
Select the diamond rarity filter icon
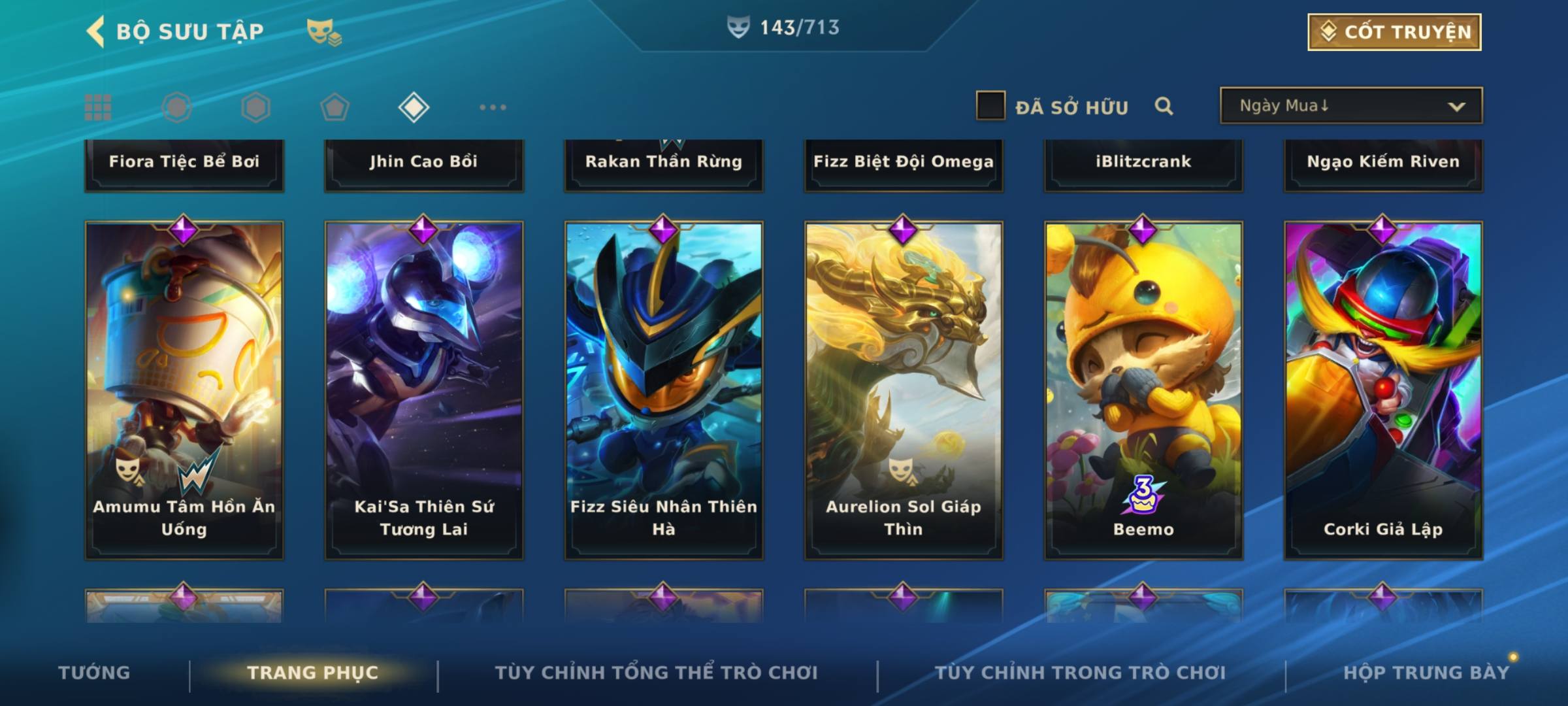click(x=414, y=107)
